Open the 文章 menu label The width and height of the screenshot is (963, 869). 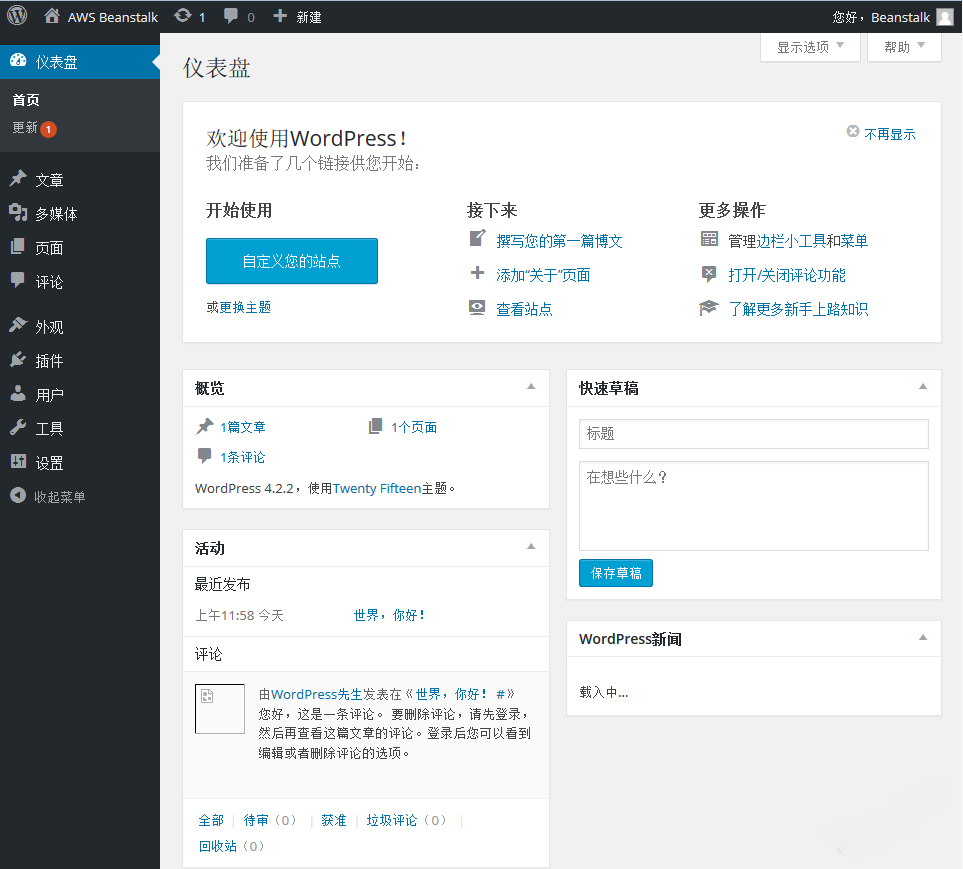[x=49, y=180]
